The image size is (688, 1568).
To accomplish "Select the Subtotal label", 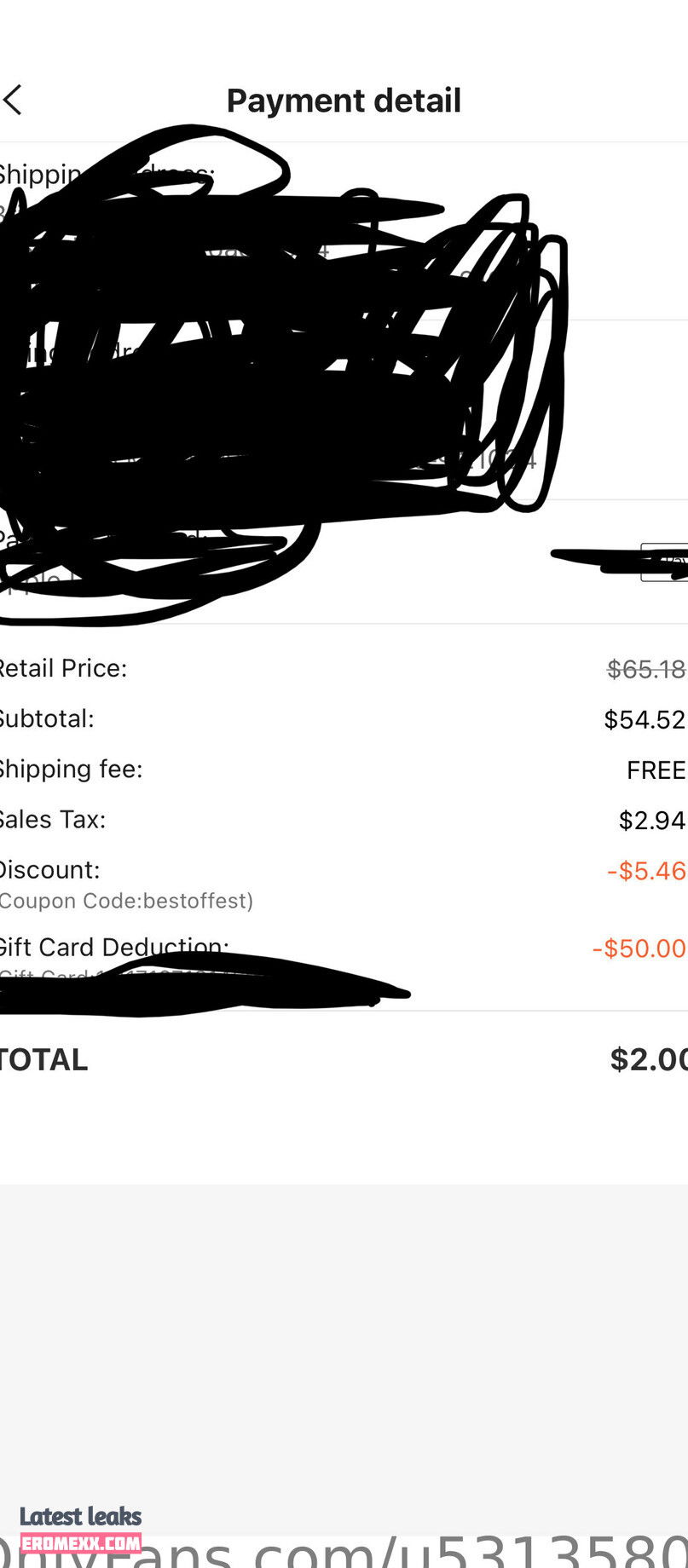I will [x=47, y=718].
